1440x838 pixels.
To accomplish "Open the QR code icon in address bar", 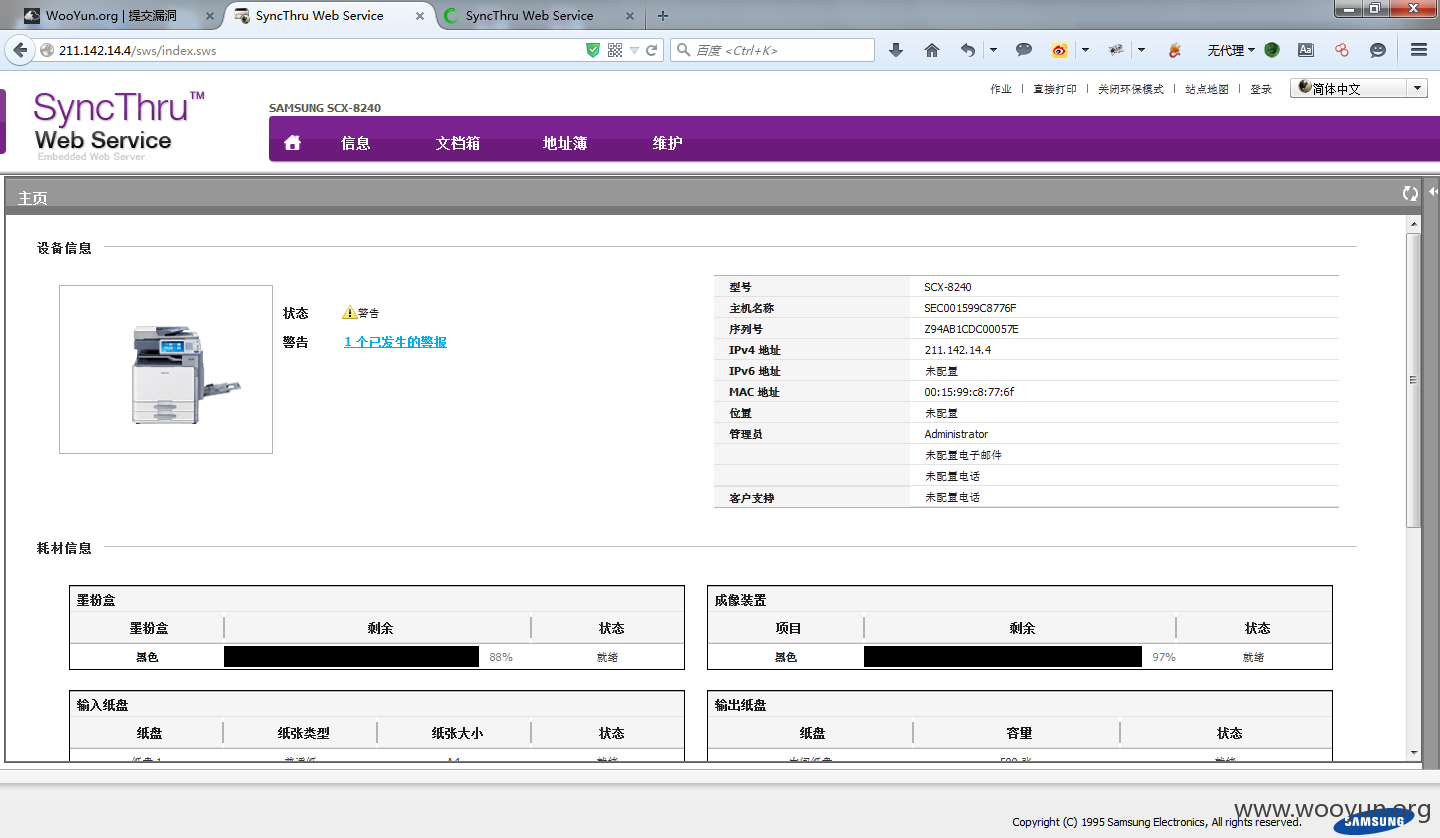I will coord(614,50).
